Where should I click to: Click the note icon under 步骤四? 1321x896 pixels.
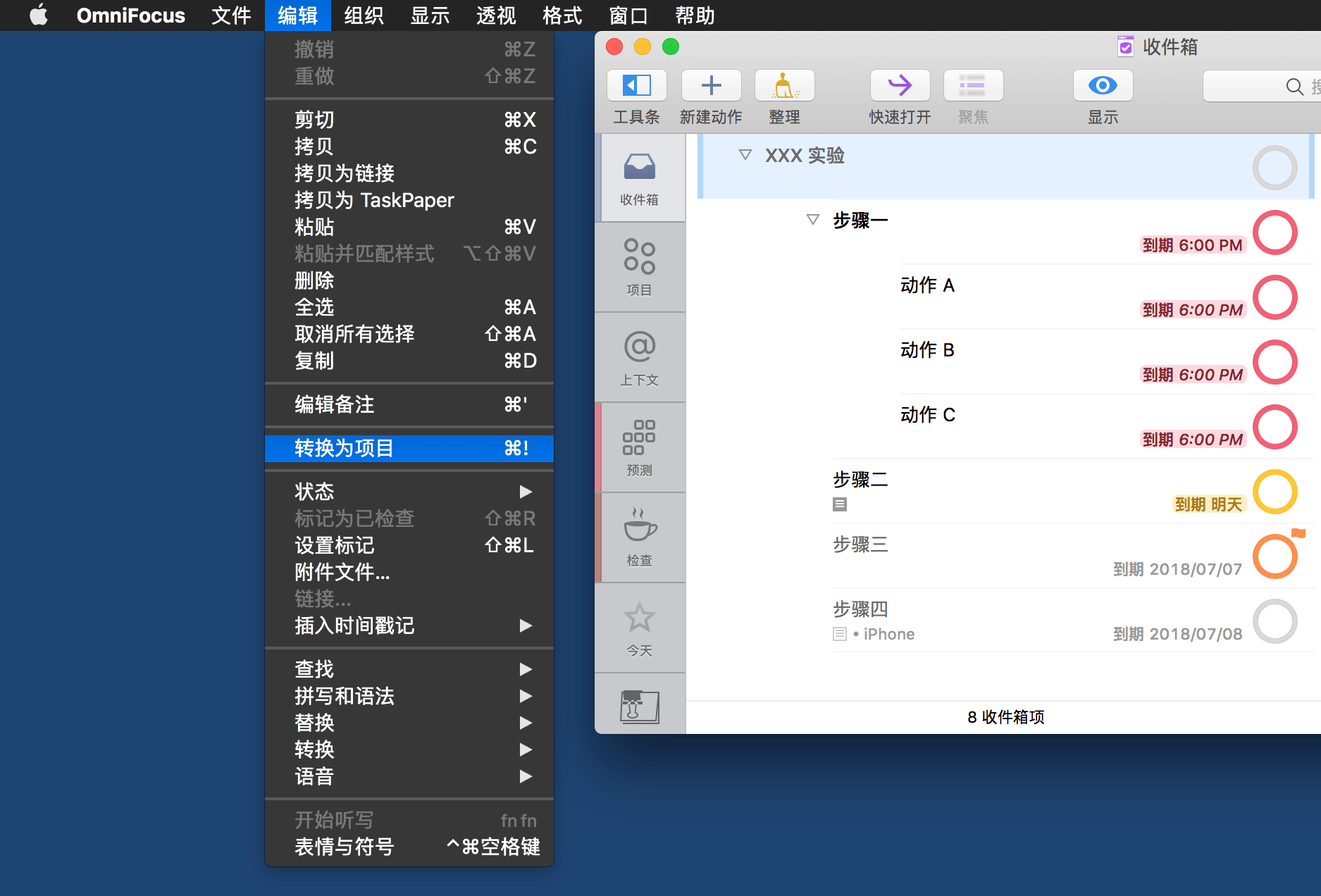(840, 634)
